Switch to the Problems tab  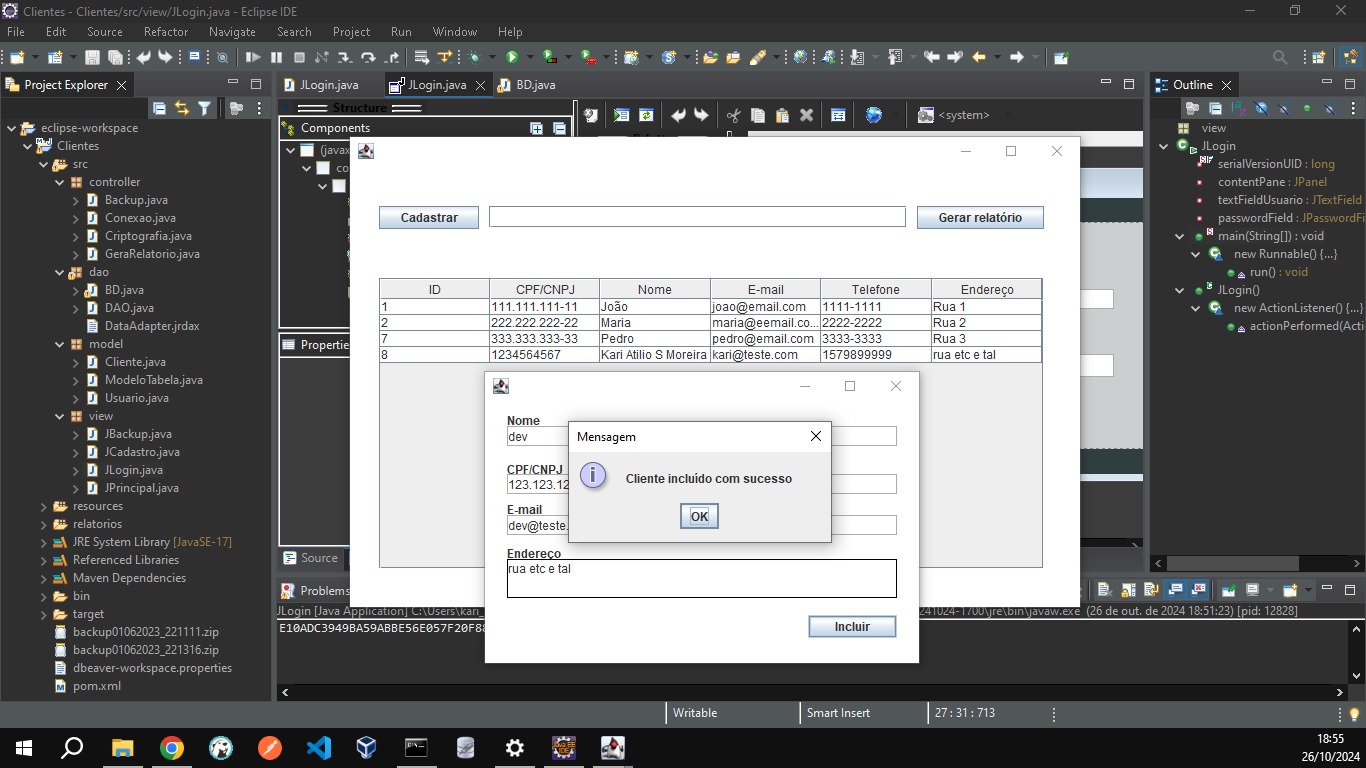coord(315,591)
